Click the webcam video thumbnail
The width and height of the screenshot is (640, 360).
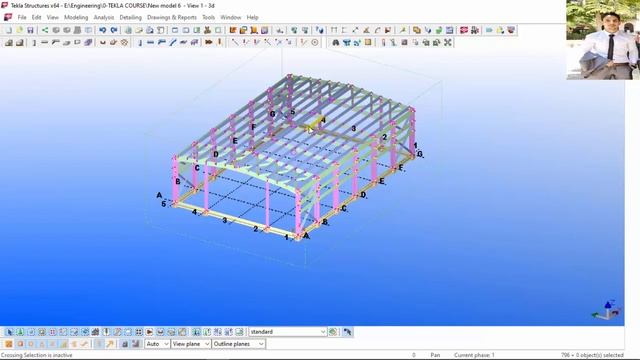(x=603, y=40)
